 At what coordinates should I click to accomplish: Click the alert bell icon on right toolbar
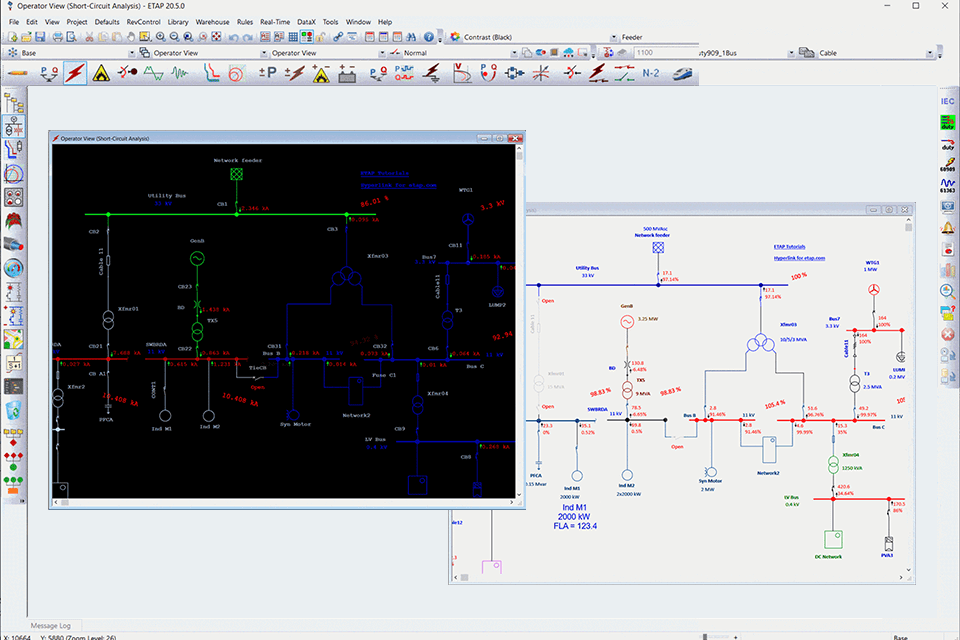947,228
